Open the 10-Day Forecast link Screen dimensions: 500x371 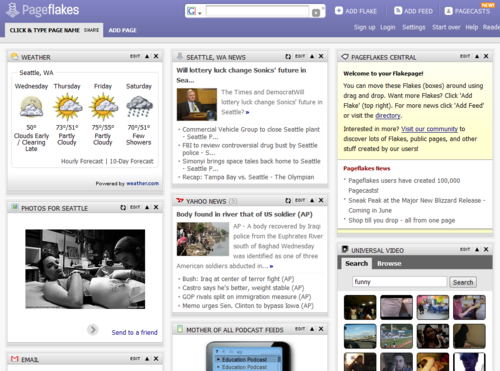pyautogui.click(x=132, y=161)
